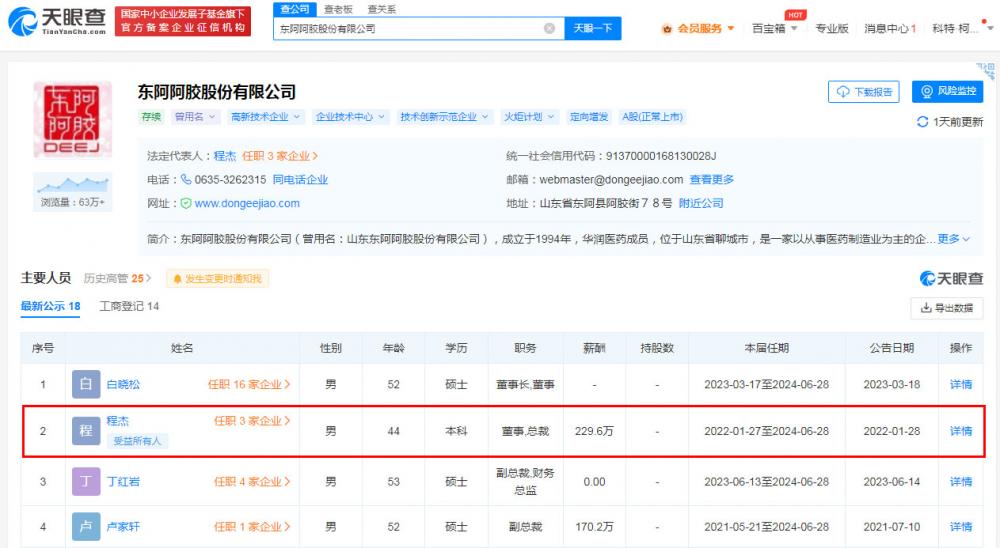The height and width of the screenshot is (548, 1000).
Task: Click the 公告日期 column header
Action: click(x=892, y=348)
